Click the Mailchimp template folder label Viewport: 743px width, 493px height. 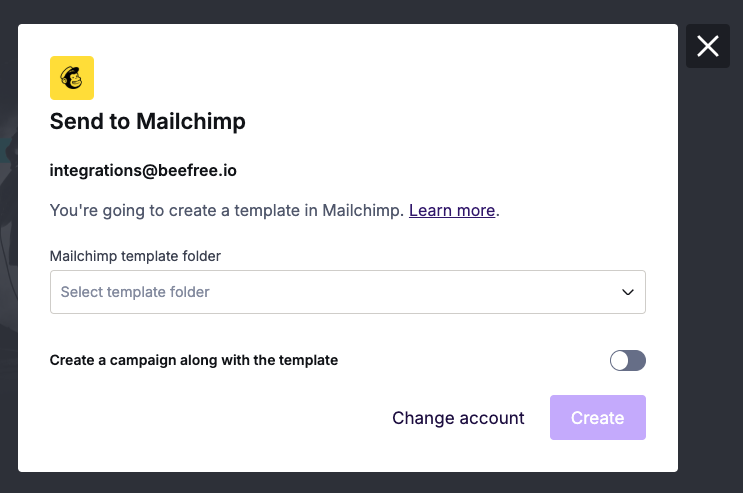pyautogui.click(x=135, y=256)
